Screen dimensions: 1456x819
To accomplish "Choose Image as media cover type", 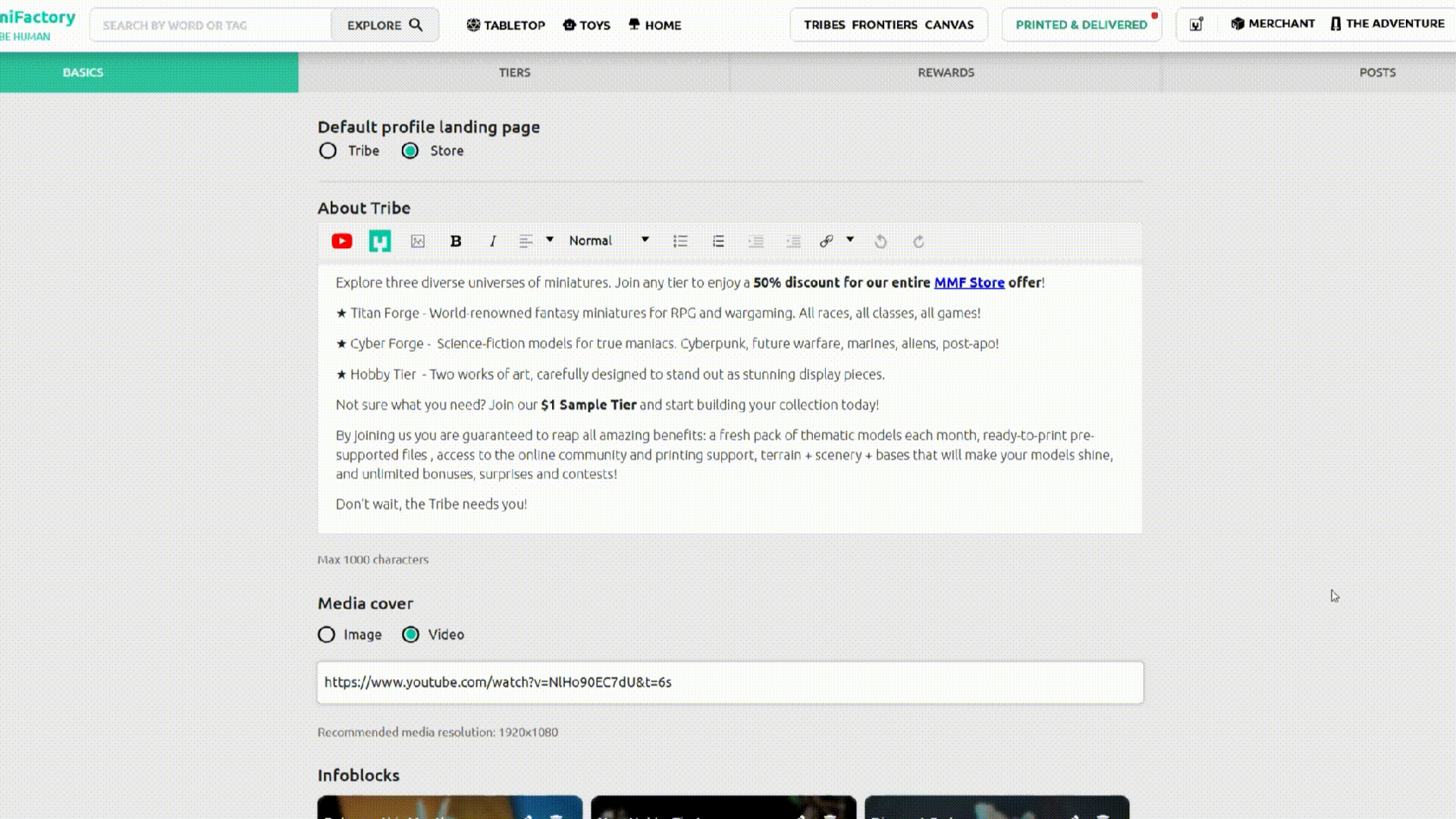I will point(326,635).
